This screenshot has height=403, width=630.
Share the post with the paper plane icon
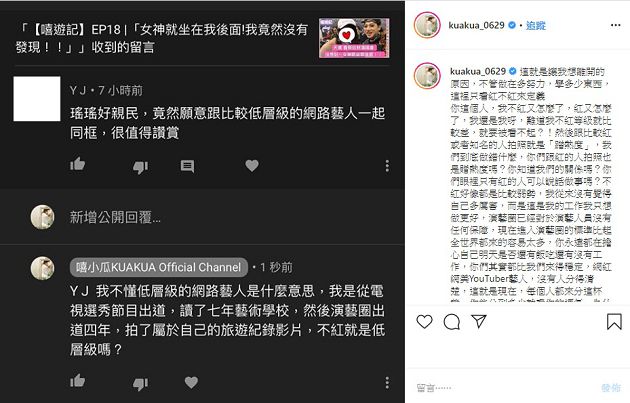point(479,321)
